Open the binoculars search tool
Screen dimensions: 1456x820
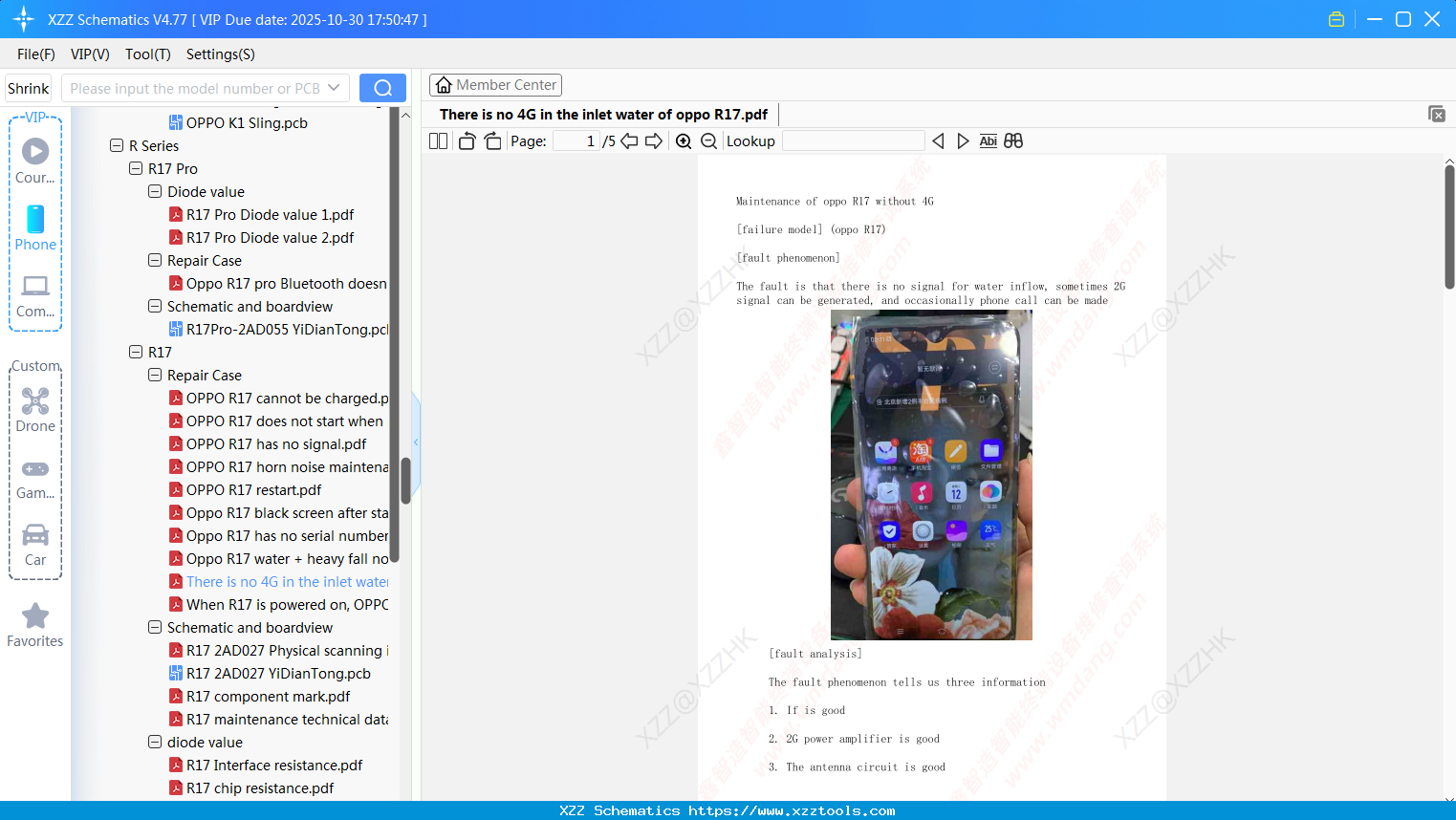pyautogui.click(x=1013, y=140)
